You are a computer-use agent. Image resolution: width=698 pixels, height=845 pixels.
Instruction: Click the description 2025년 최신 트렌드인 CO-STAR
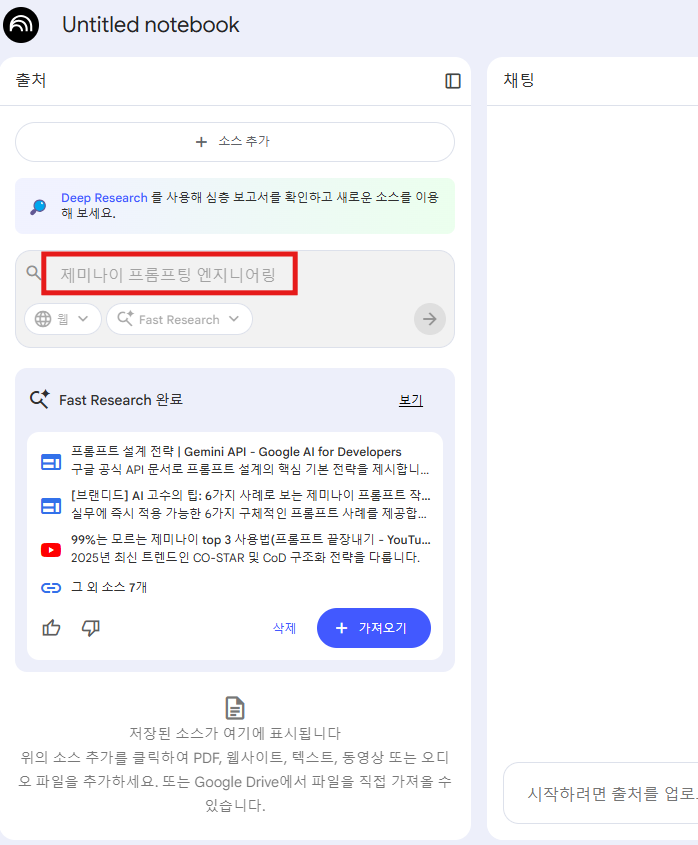tap(245, 557)
